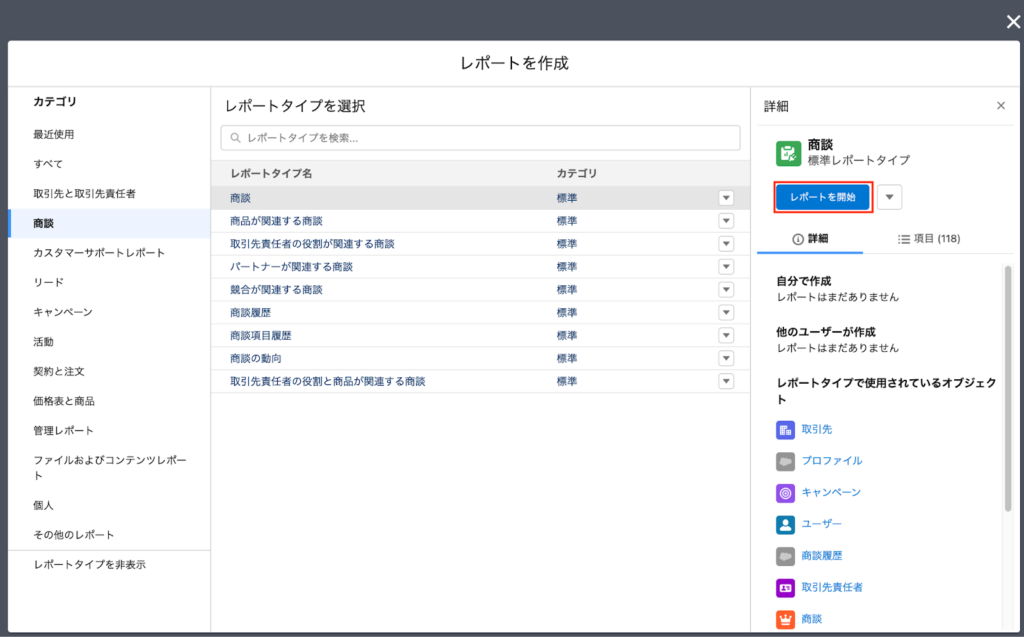Select パートナーが関連する商談 report type
Viewport: 1024px width, 637px height.
291,267
